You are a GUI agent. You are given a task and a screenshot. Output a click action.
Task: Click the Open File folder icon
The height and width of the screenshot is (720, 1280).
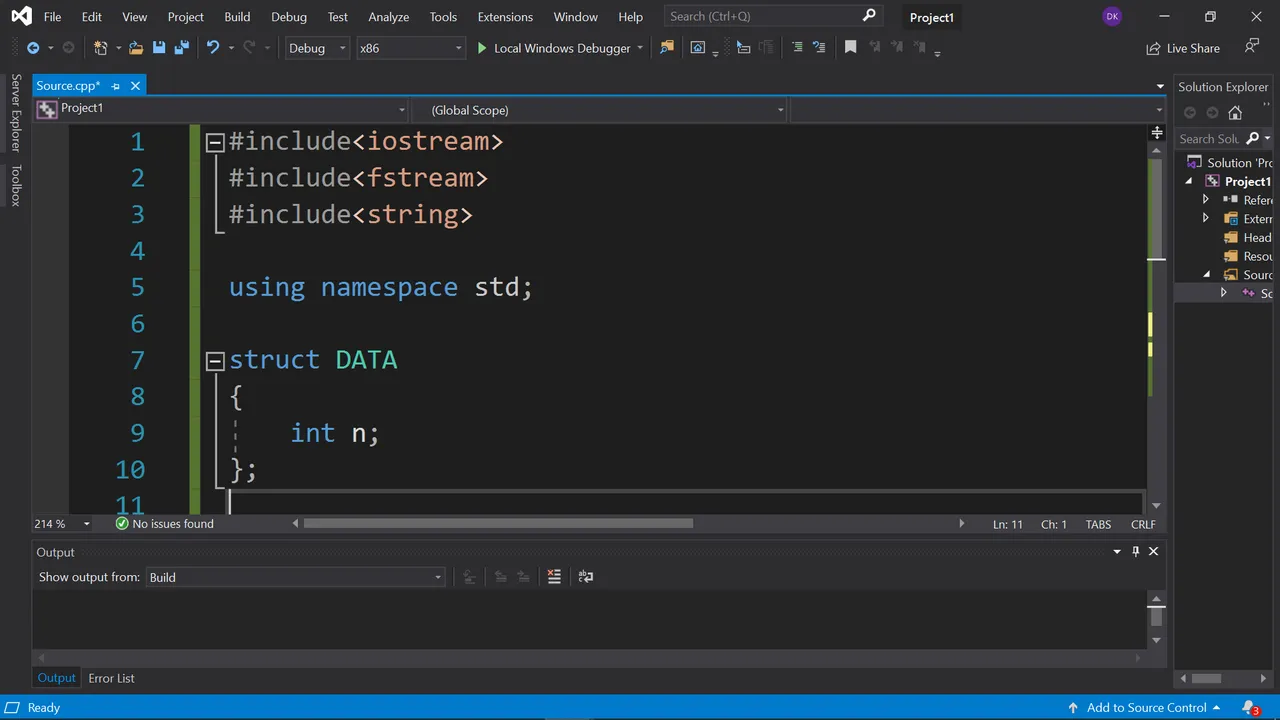(x=136, y=48)
